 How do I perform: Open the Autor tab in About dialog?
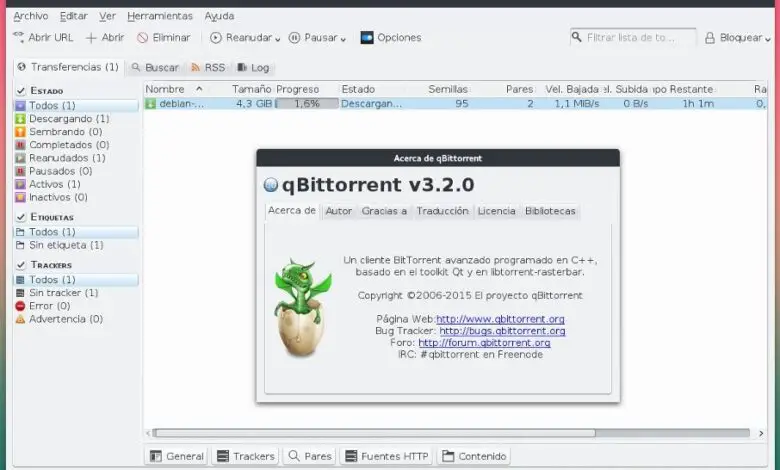339,211
